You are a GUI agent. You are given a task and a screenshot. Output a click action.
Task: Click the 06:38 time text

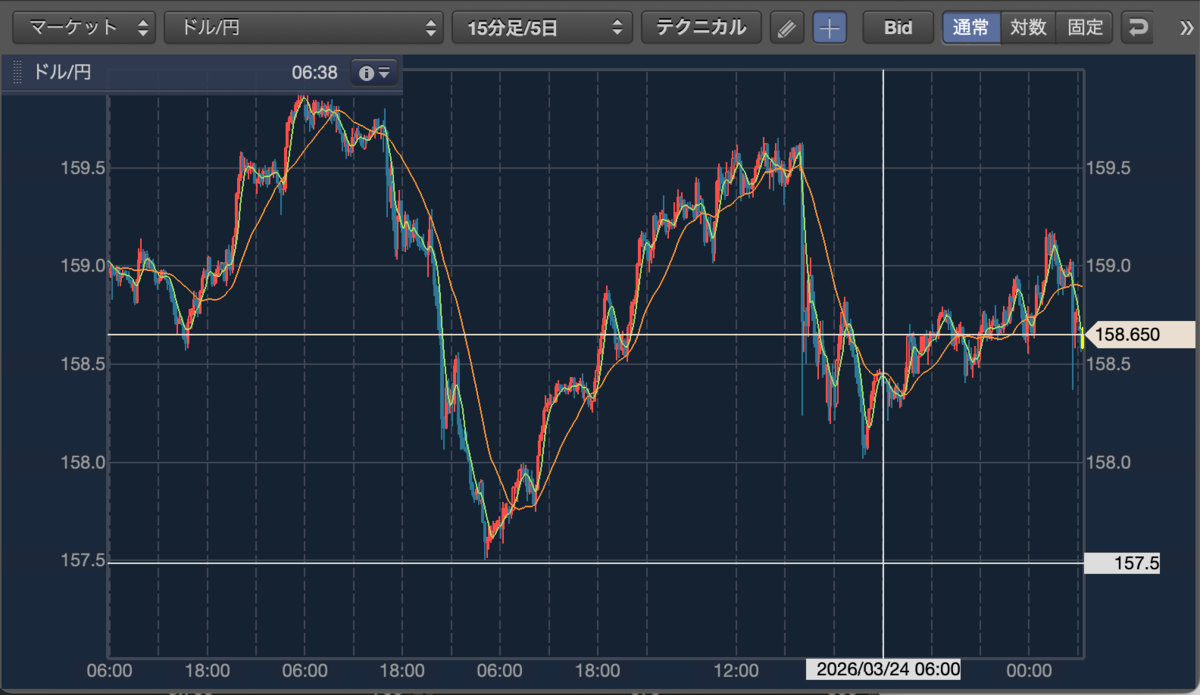pos(314,73)
